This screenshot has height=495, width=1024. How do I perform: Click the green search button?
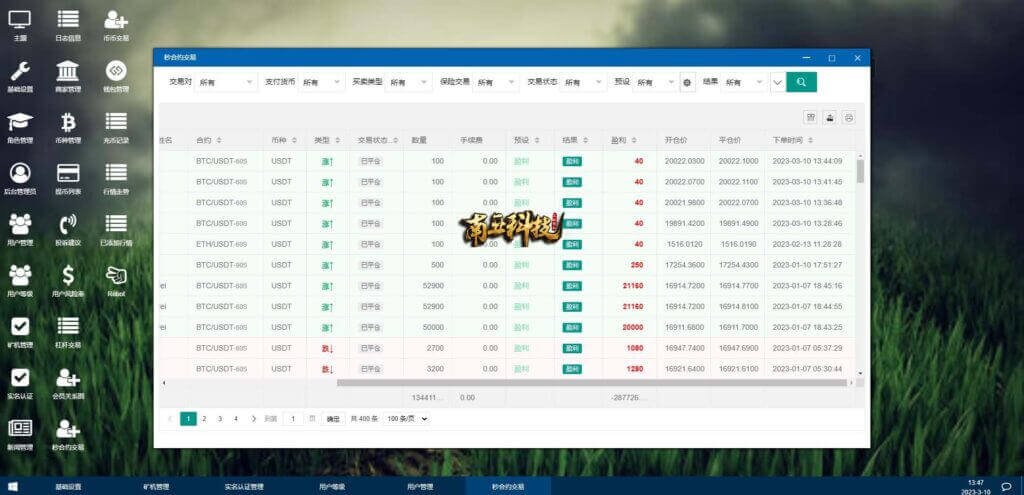tap(801, 82)
